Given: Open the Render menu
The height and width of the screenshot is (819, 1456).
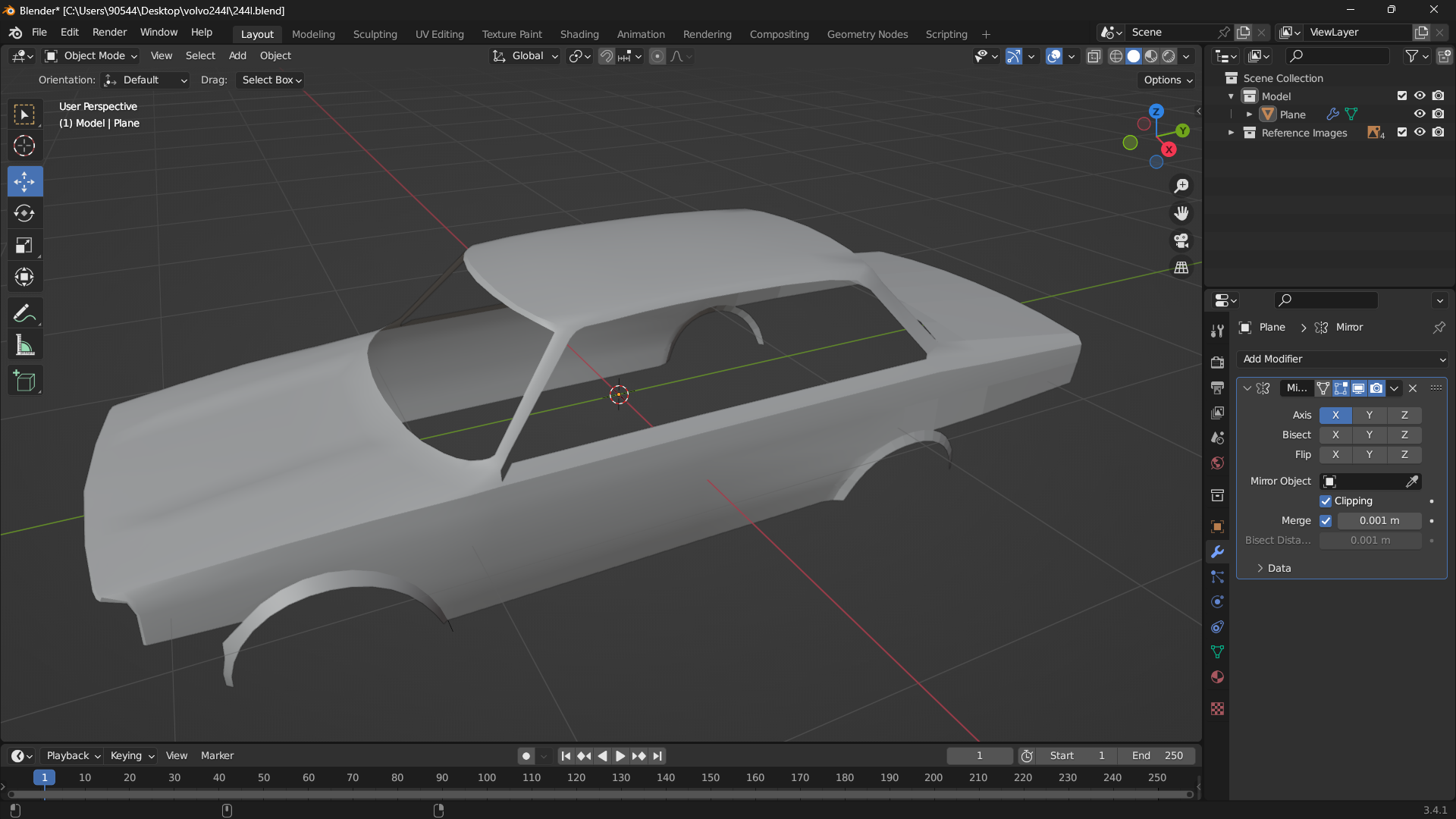Looking at the screenshot, I should (109, 33).
